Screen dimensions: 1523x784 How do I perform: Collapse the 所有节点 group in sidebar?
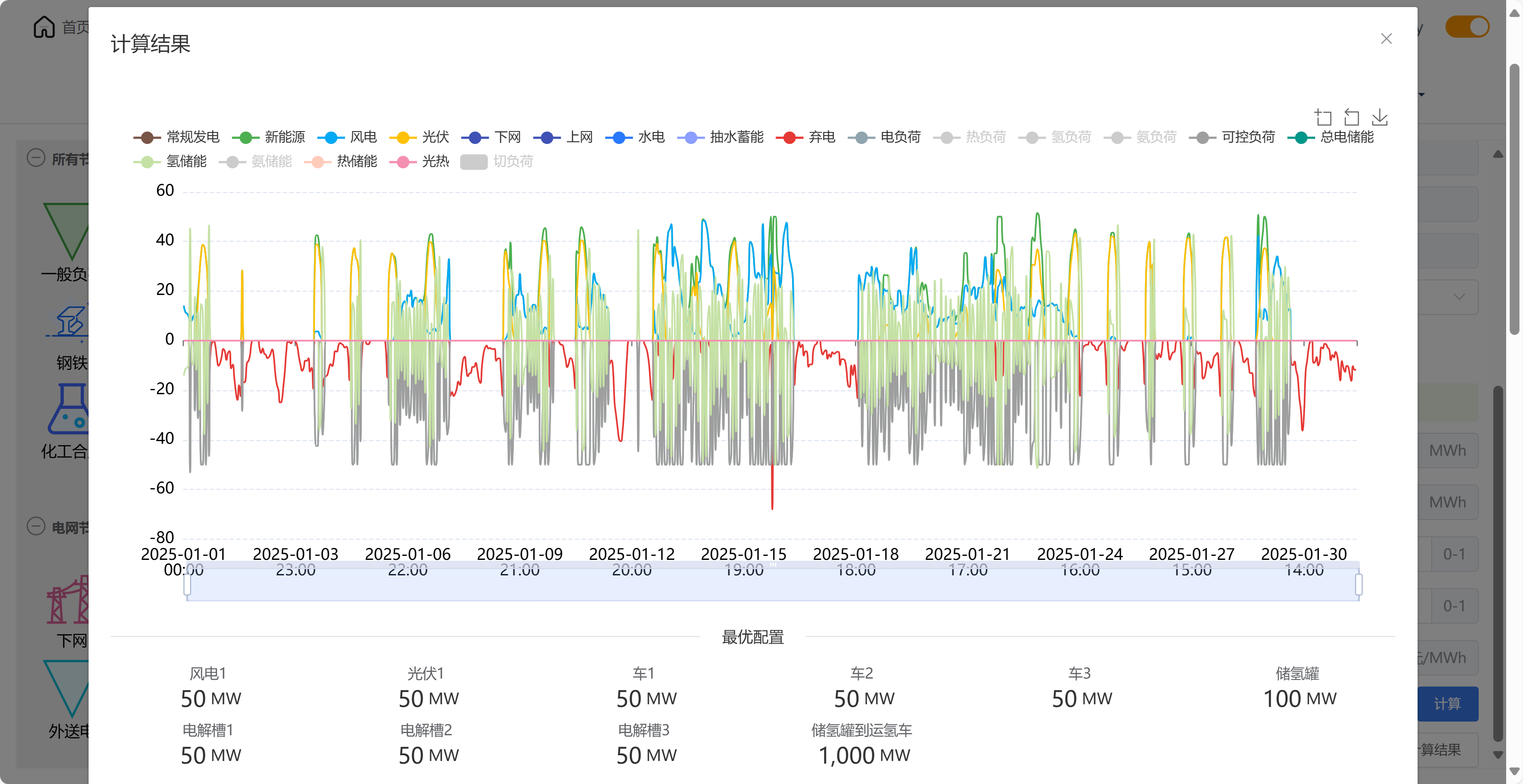pos(36,158)
